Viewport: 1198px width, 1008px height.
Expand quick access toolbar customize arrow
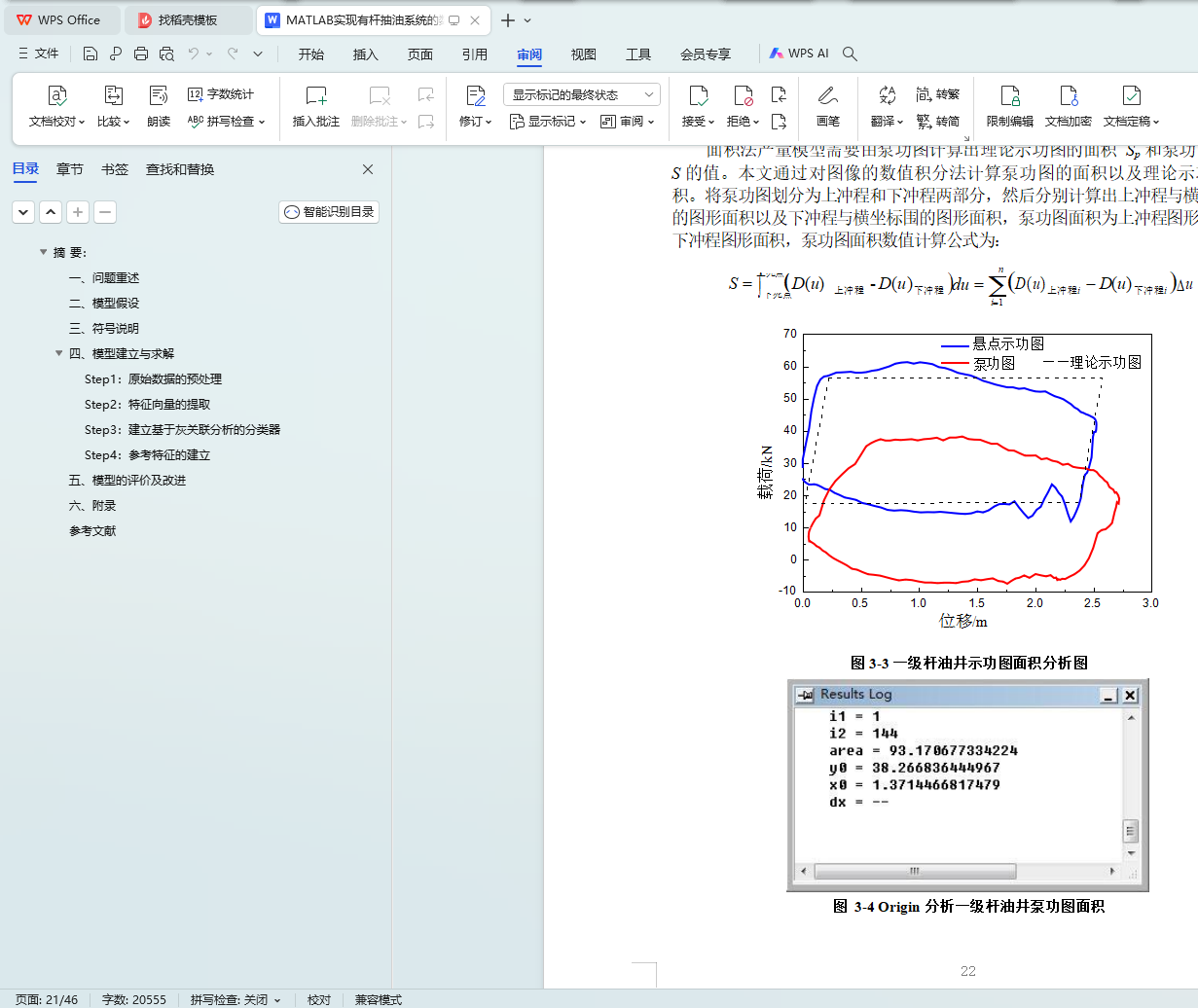tap(258, 54)
